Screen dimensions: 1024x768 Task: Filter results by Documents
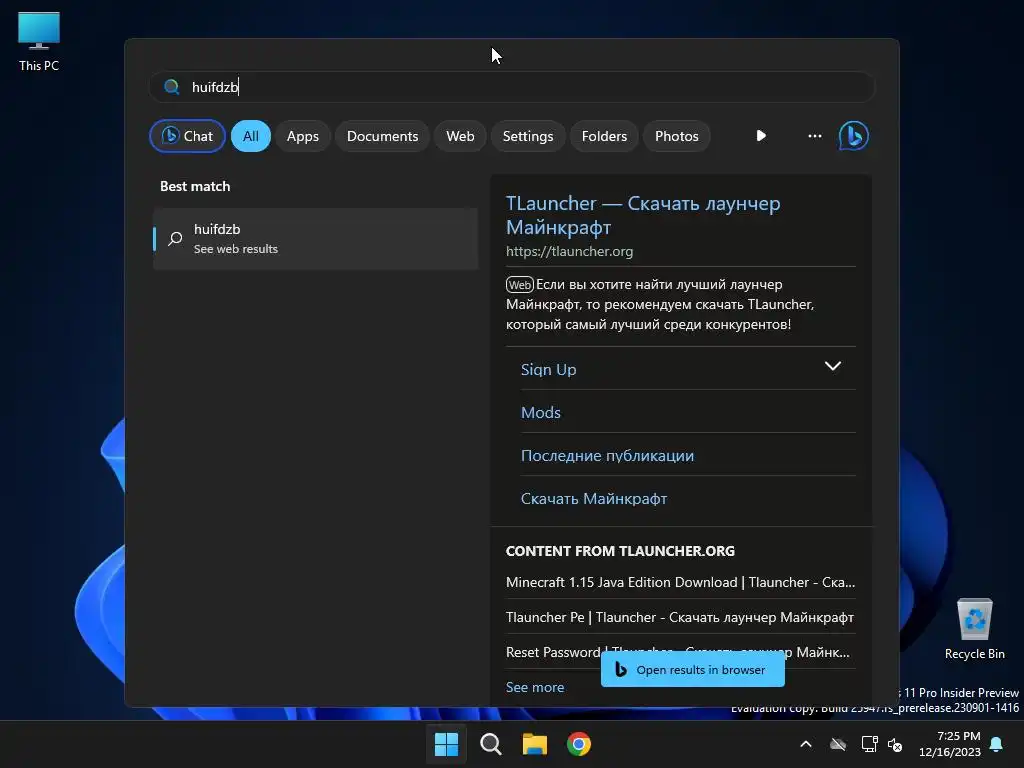[382, 136]
